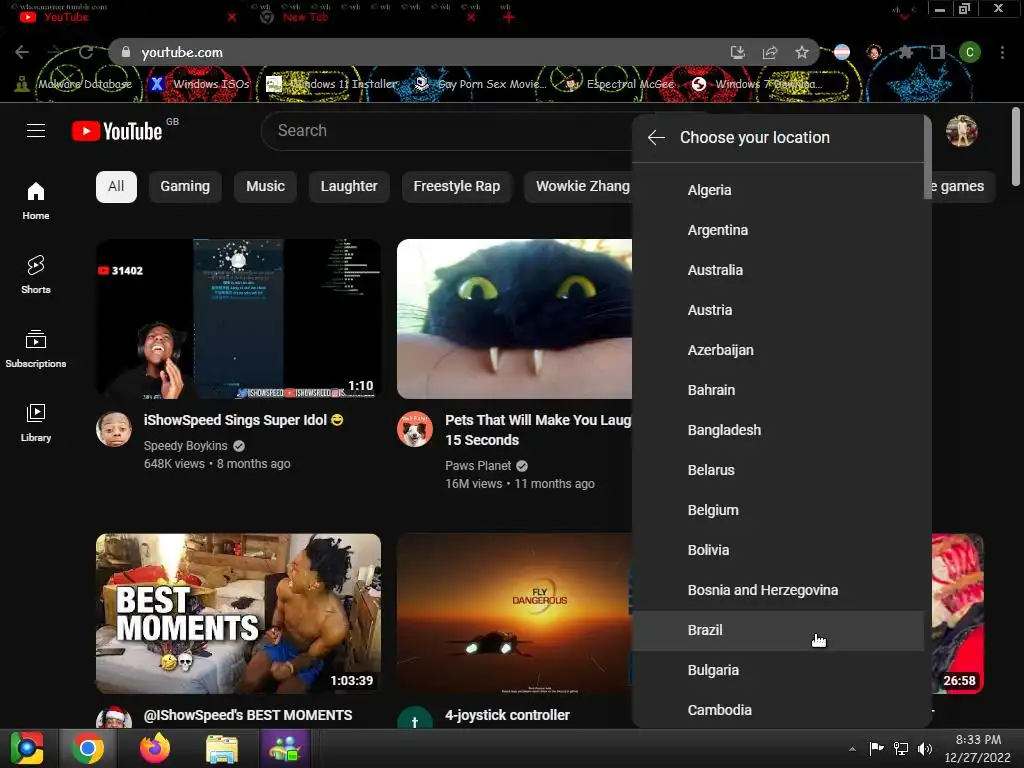Open the BEST MOMENTS video thumbnail
The image size is (1024, 768).
click(238, 613)
